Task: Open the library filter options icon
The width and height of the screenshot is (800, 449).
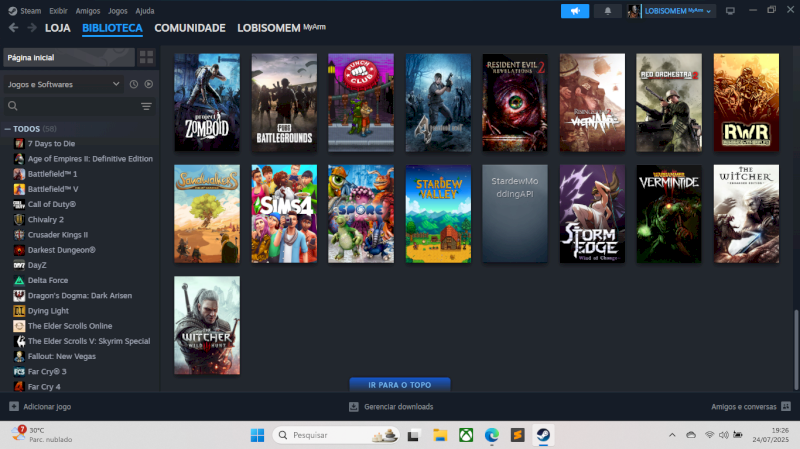Action: [146, 106]
